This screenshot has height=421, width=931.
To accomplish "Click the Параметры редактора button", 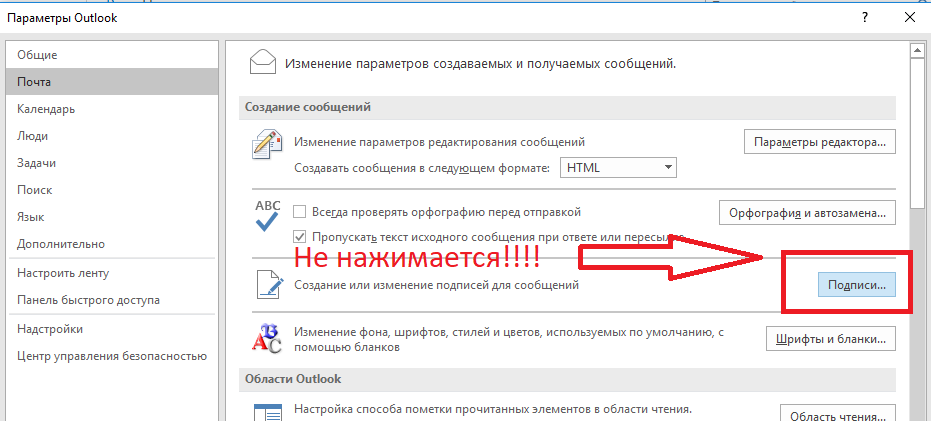I will coord(819,143).
